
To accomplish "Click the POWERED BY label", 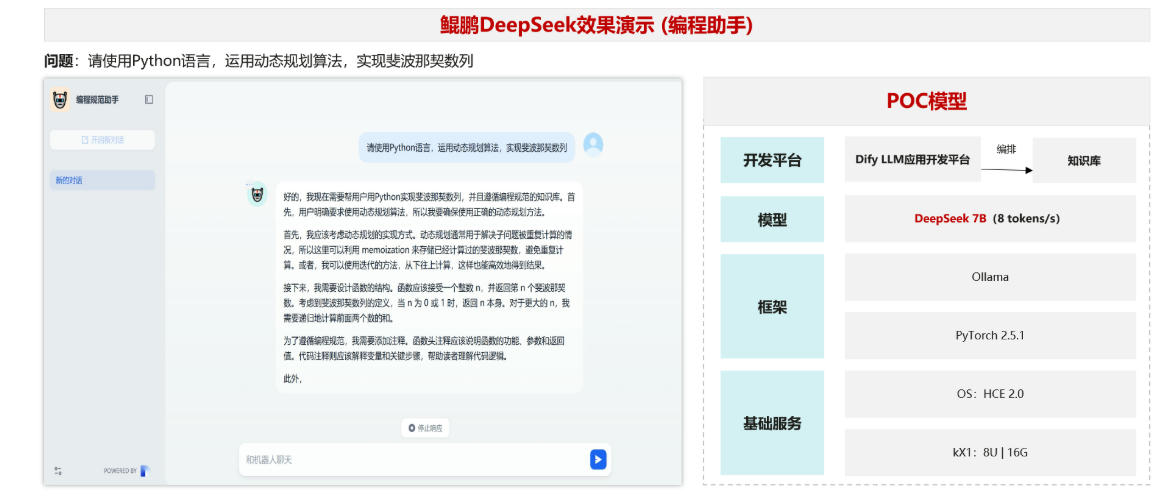I will pyautogui.click(x=120, y=471).
